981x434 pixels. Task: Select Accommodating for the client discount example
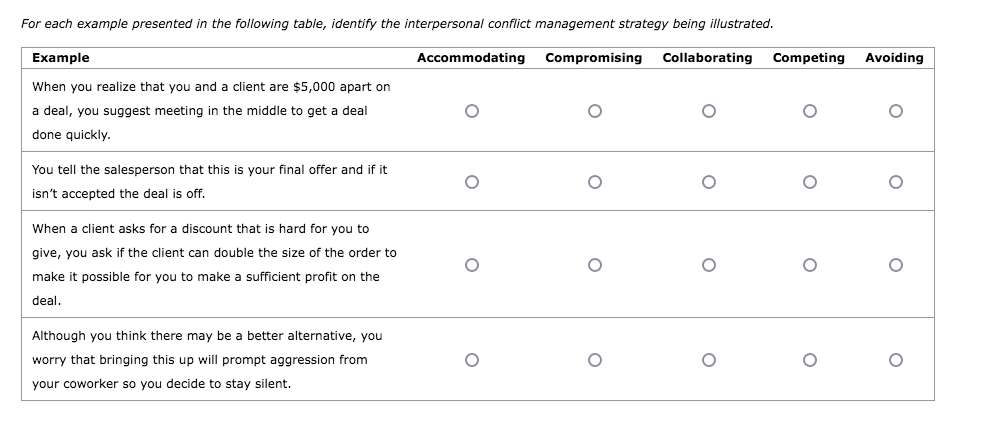(x=471, y=265)
